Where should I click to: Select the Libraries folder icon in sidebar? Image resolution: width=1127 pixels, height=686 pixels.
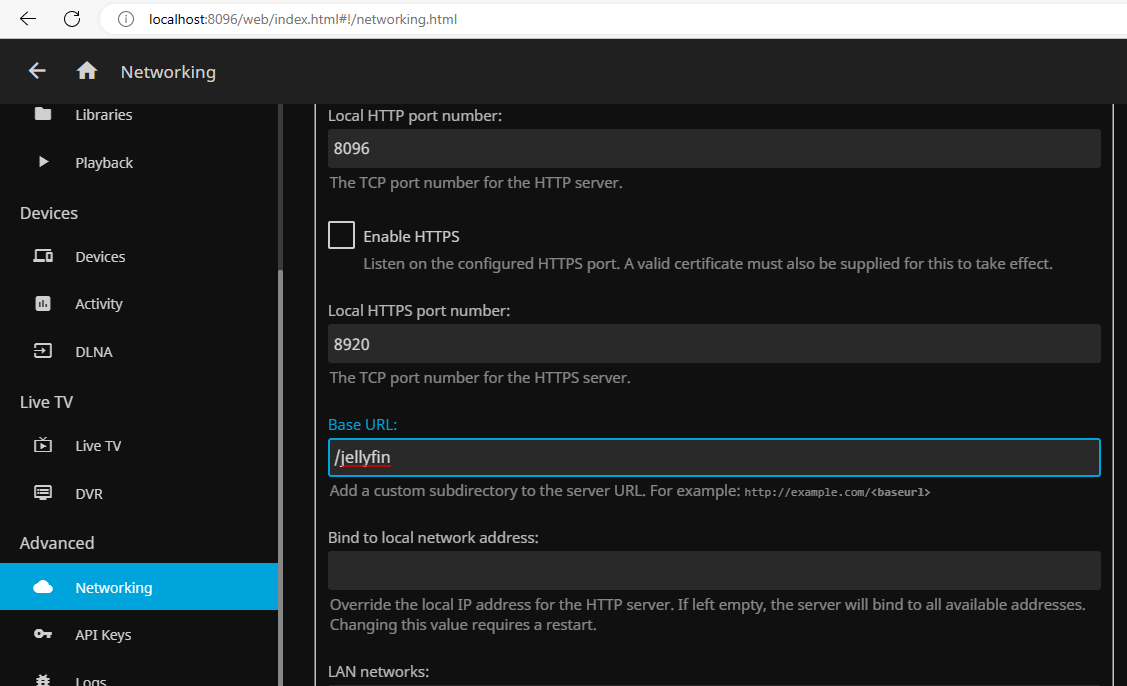coord(43,114)
